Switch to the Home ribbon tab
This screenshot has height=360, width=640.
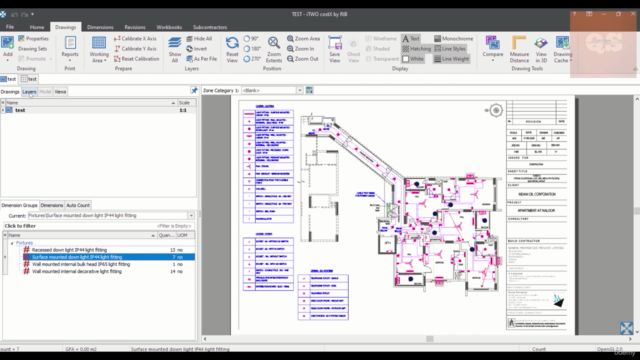pyautogui.click(x=37, y=27)
